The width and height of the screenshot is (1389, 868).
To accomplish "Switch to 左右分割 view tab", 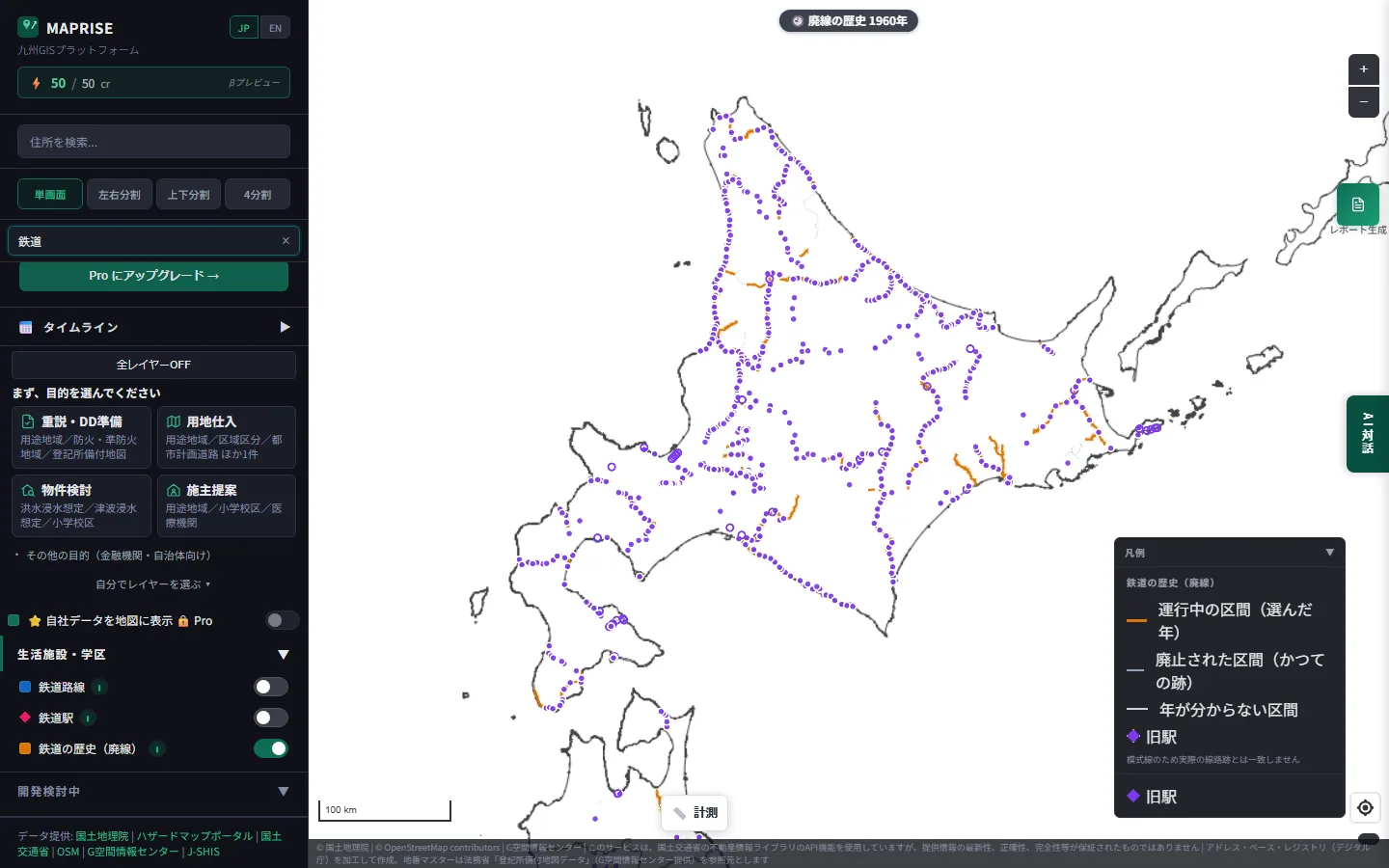I will 120,194.
